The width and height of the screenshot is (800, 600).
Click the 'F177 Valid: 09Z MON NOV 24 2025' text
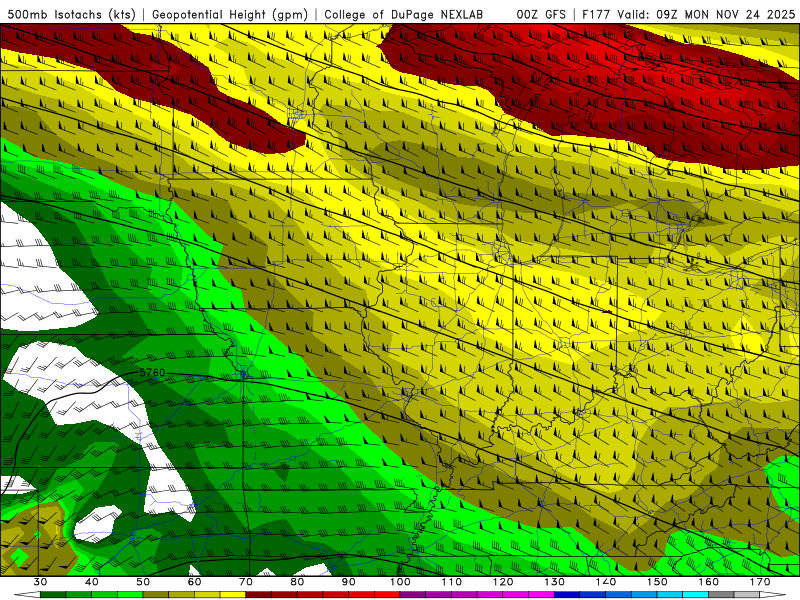(x=689, y=15)
